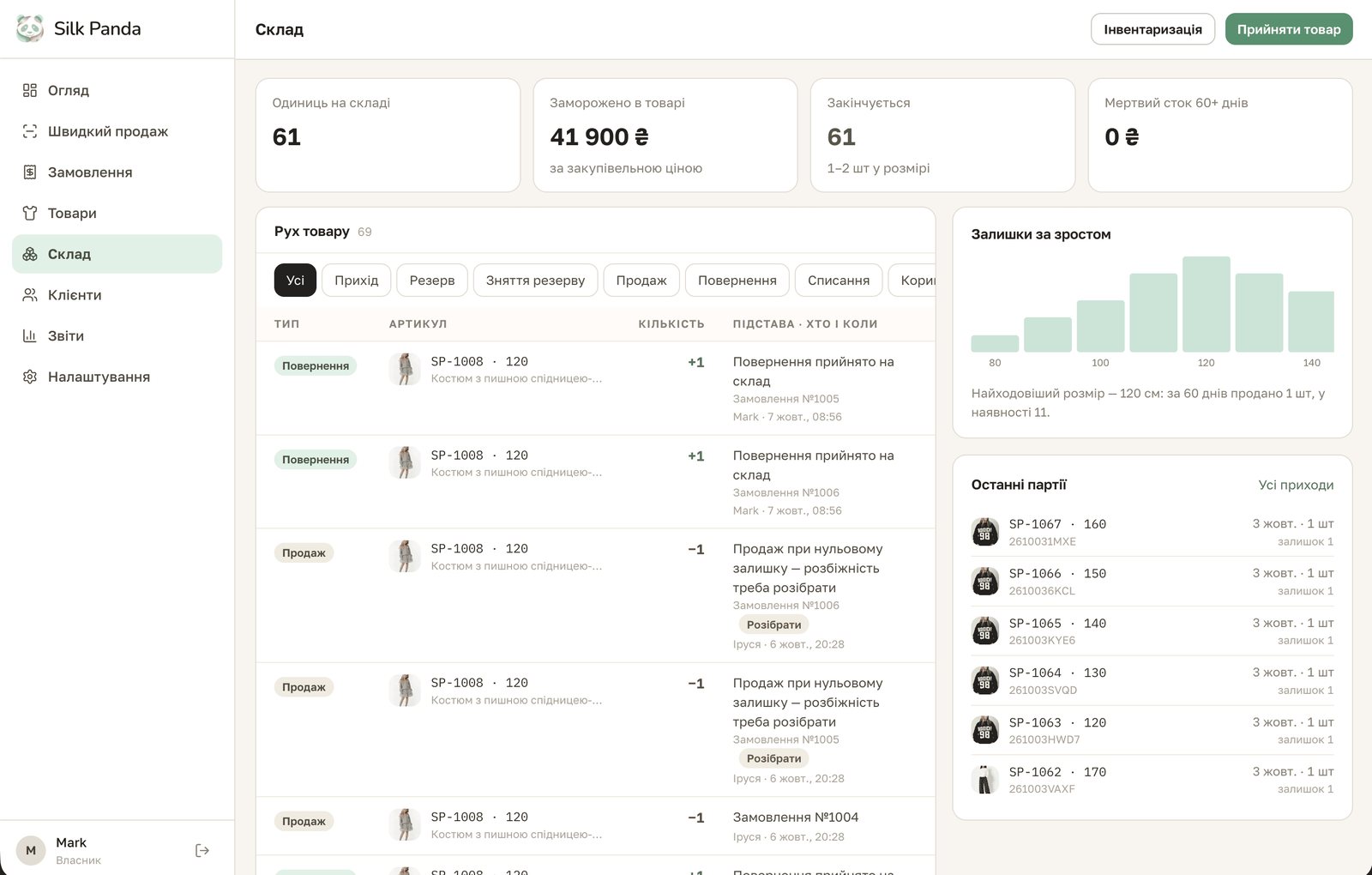Open Усі приходи link
The image size is (1372, 875).
click(1296, 485)
